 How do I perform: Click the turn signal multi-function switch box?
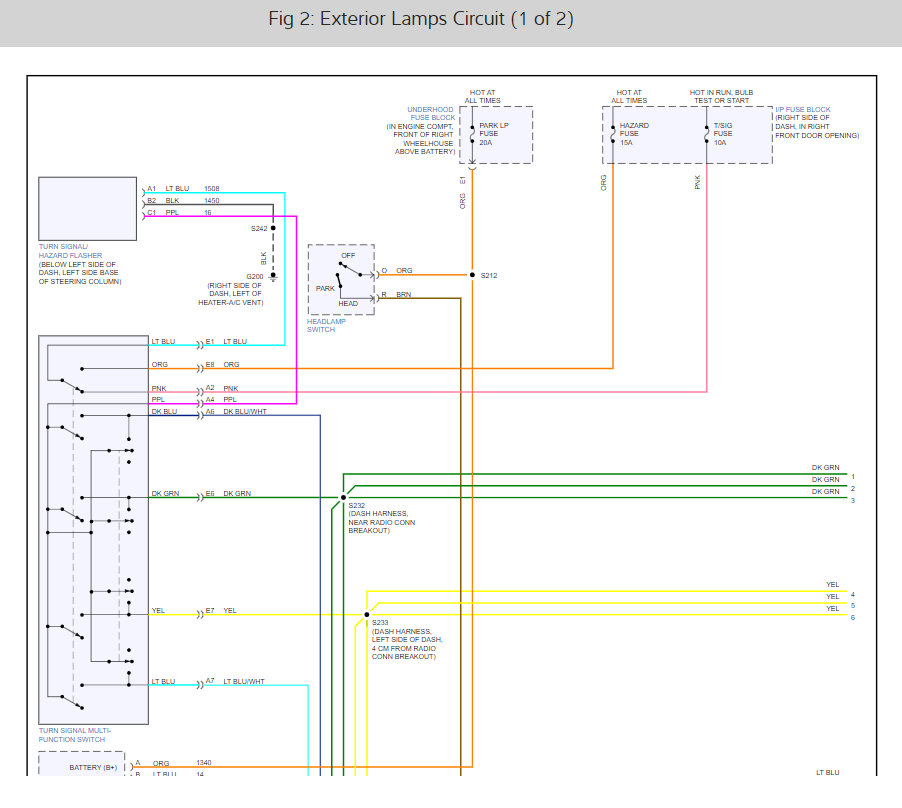point(93,530)
